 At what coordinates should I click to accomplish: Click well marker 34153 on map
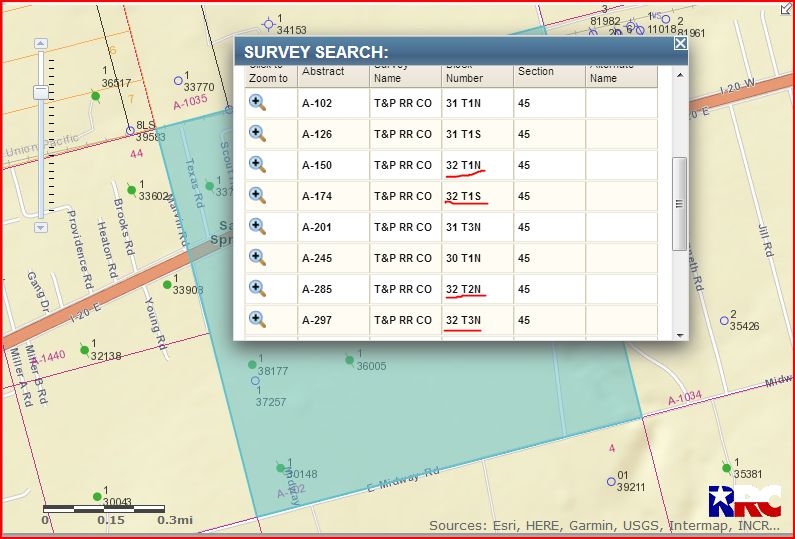click(269, 24)
